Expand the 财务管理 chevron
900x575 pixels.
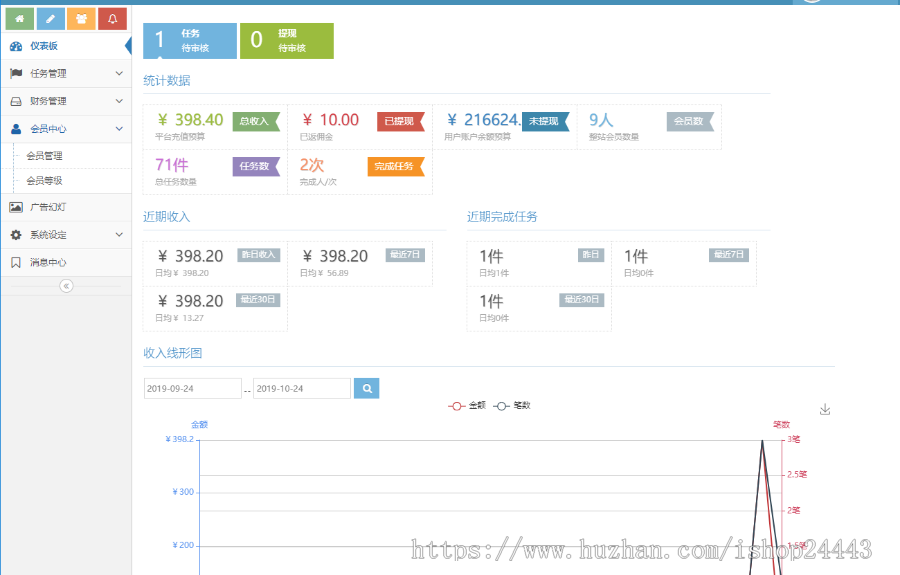[x=119, y=101]
